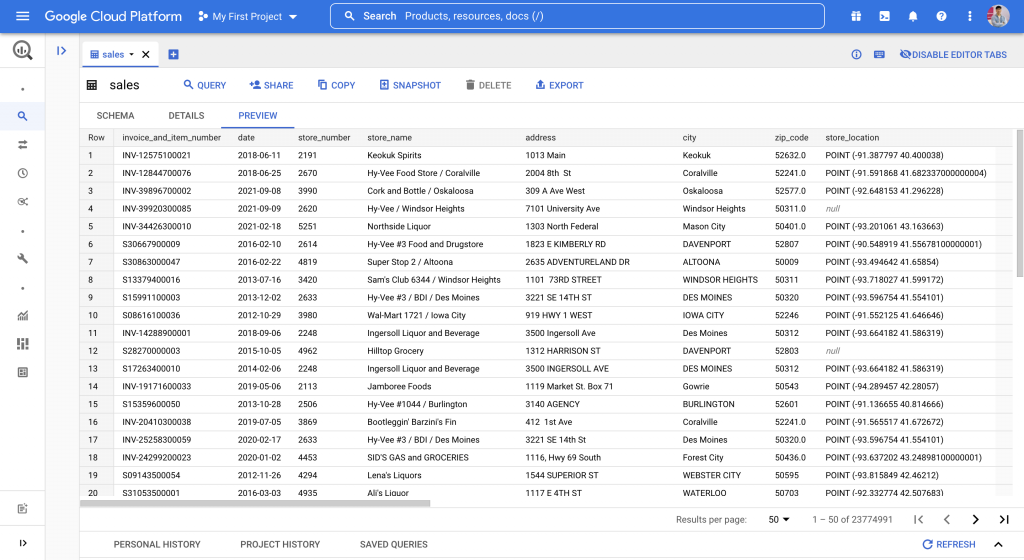Open Capacity management icon in sidebar
Viewport: 1024px width, 560px height.
(22, 344)
